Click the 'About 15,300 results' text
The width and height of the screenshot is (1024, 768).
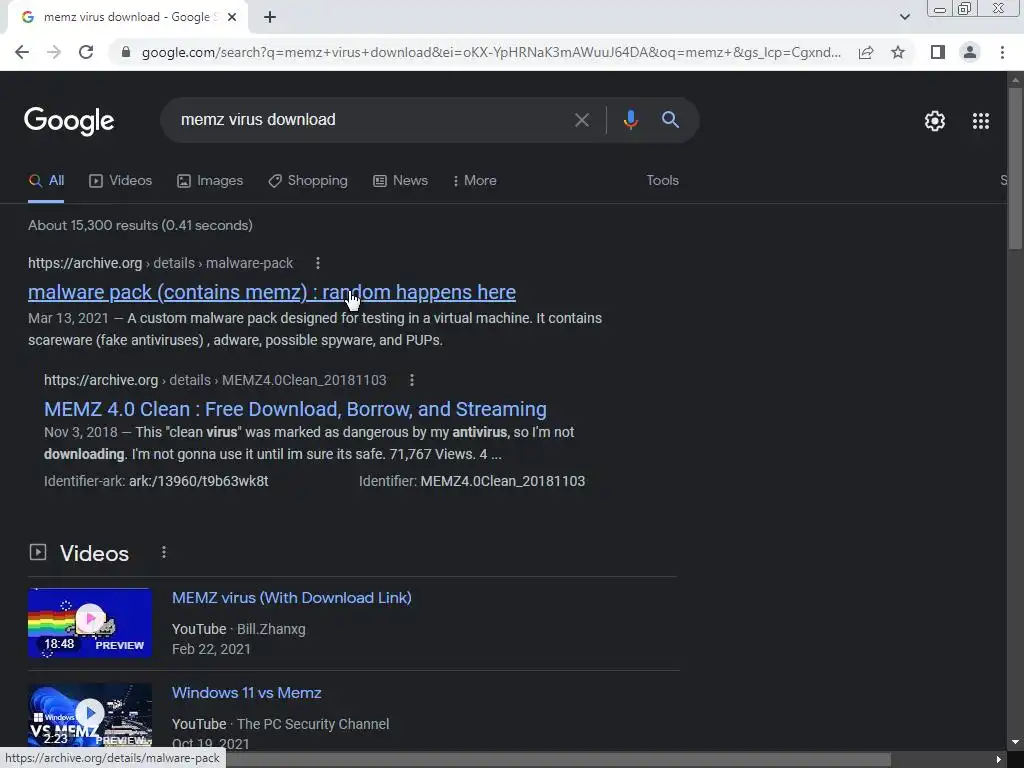(140, 225)
